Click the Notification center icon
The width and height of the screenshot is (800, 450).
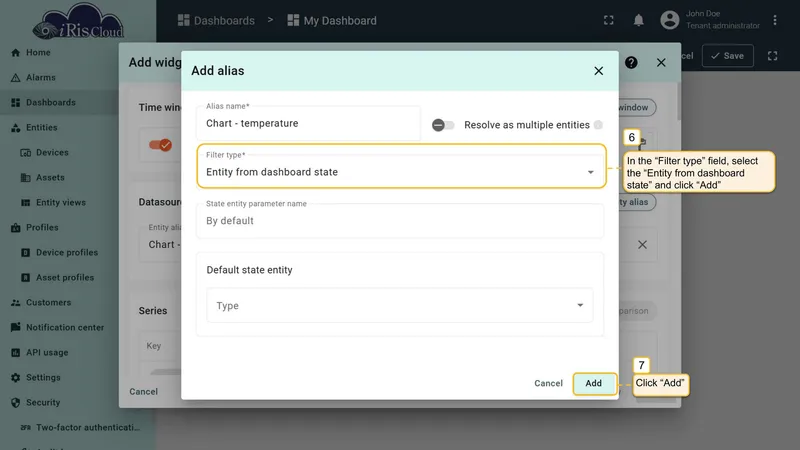pos(16,327)
